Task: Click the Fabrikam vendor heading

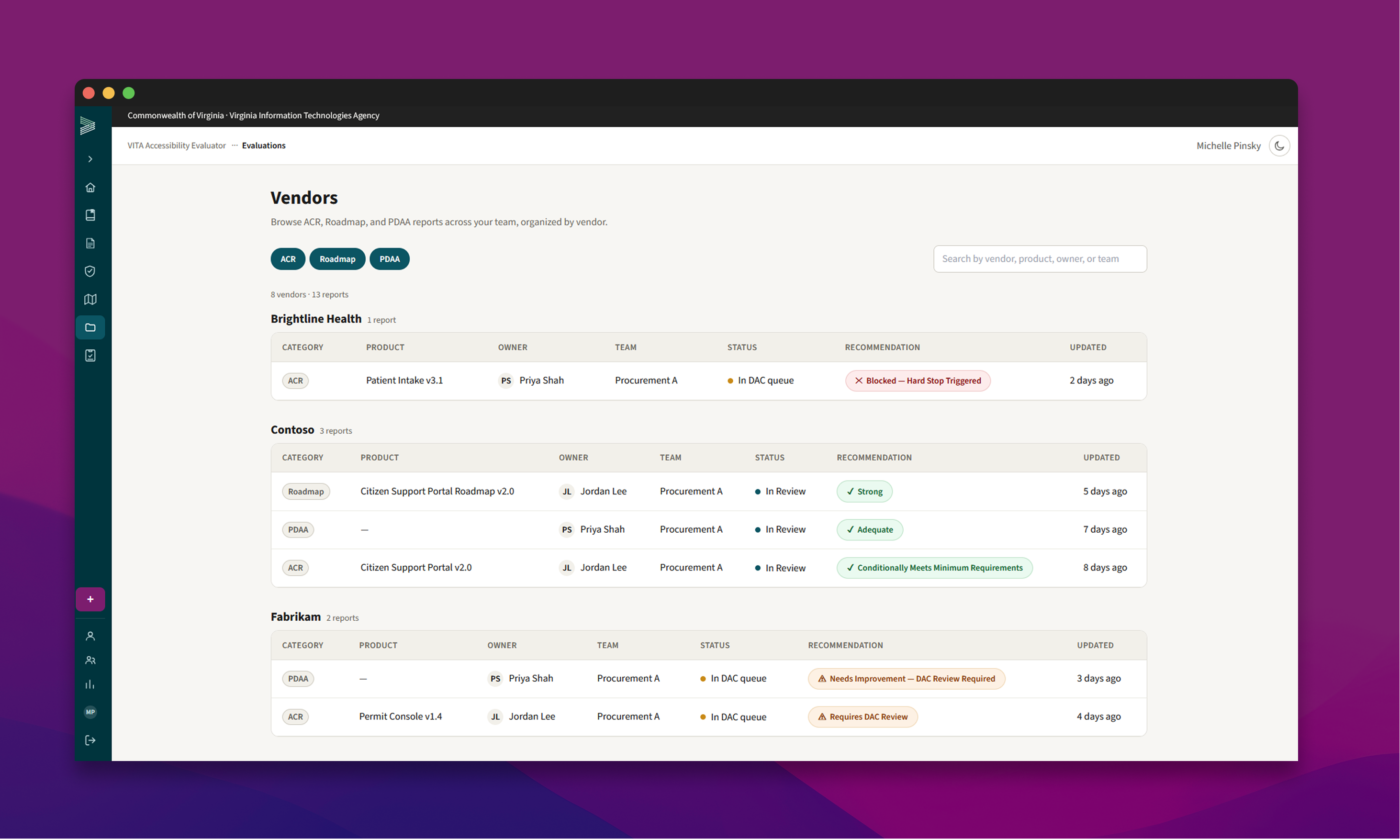Action: click(x=295, y=616)
